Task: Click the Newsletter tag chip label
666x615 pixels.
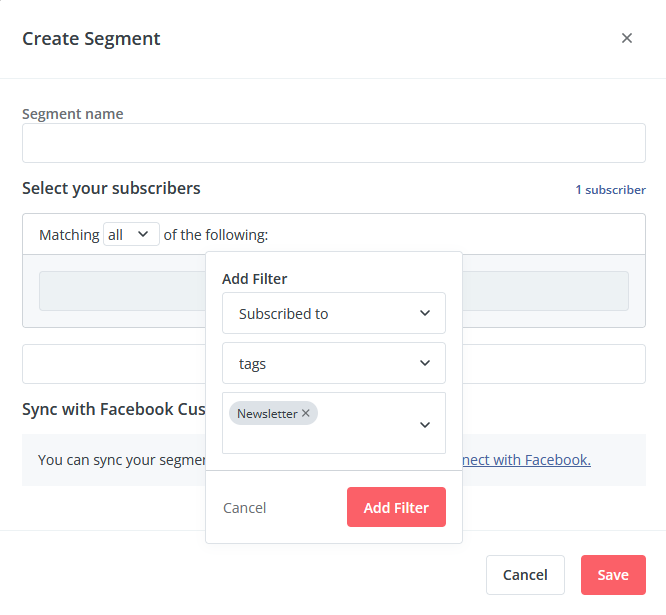Action: tap(267, 413)
